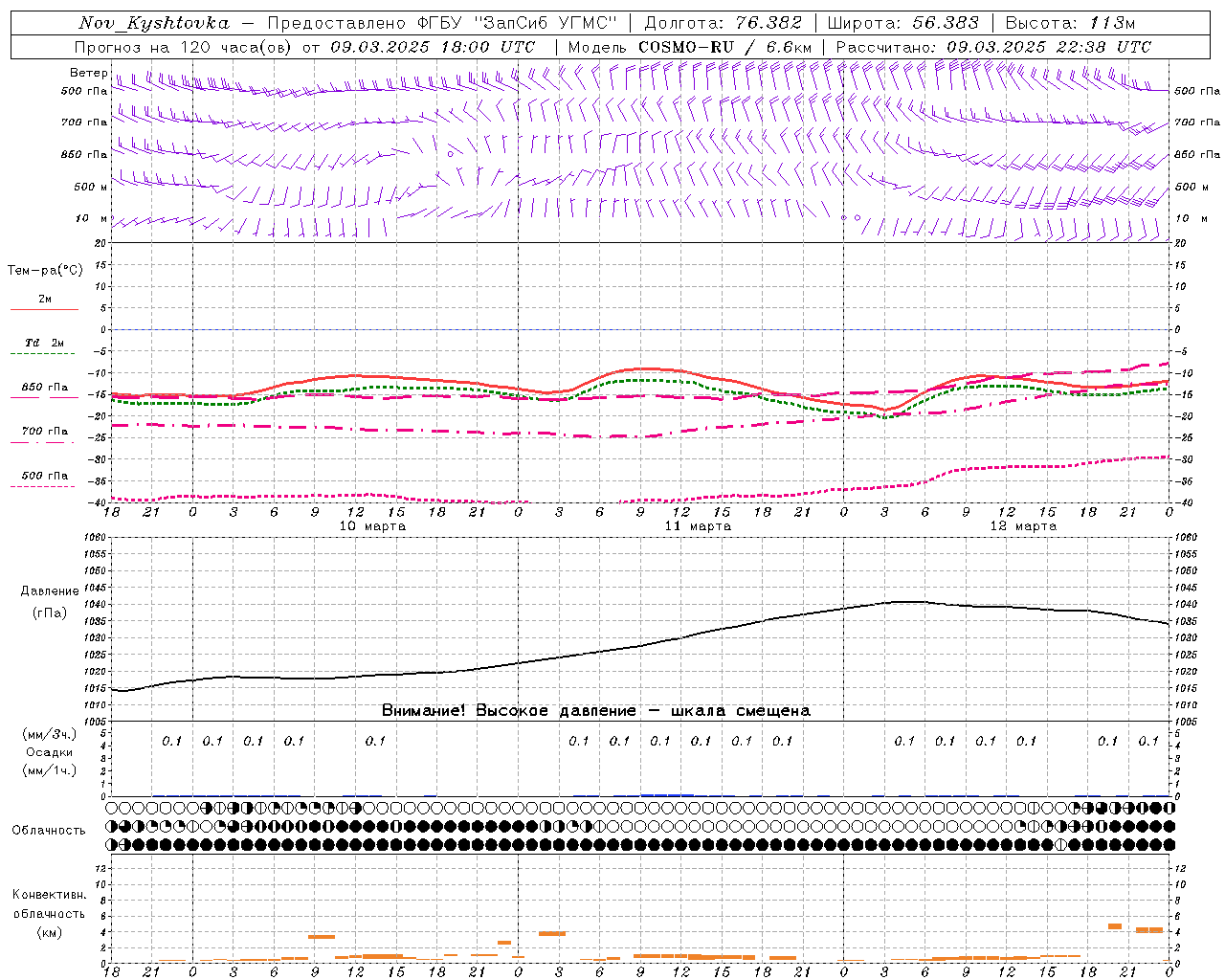Image resolution: width=1225 pixels, height=980 pixels.
Task: Click the Тем-ра(°C) temperature panel label
Action: tap(45, 271)
